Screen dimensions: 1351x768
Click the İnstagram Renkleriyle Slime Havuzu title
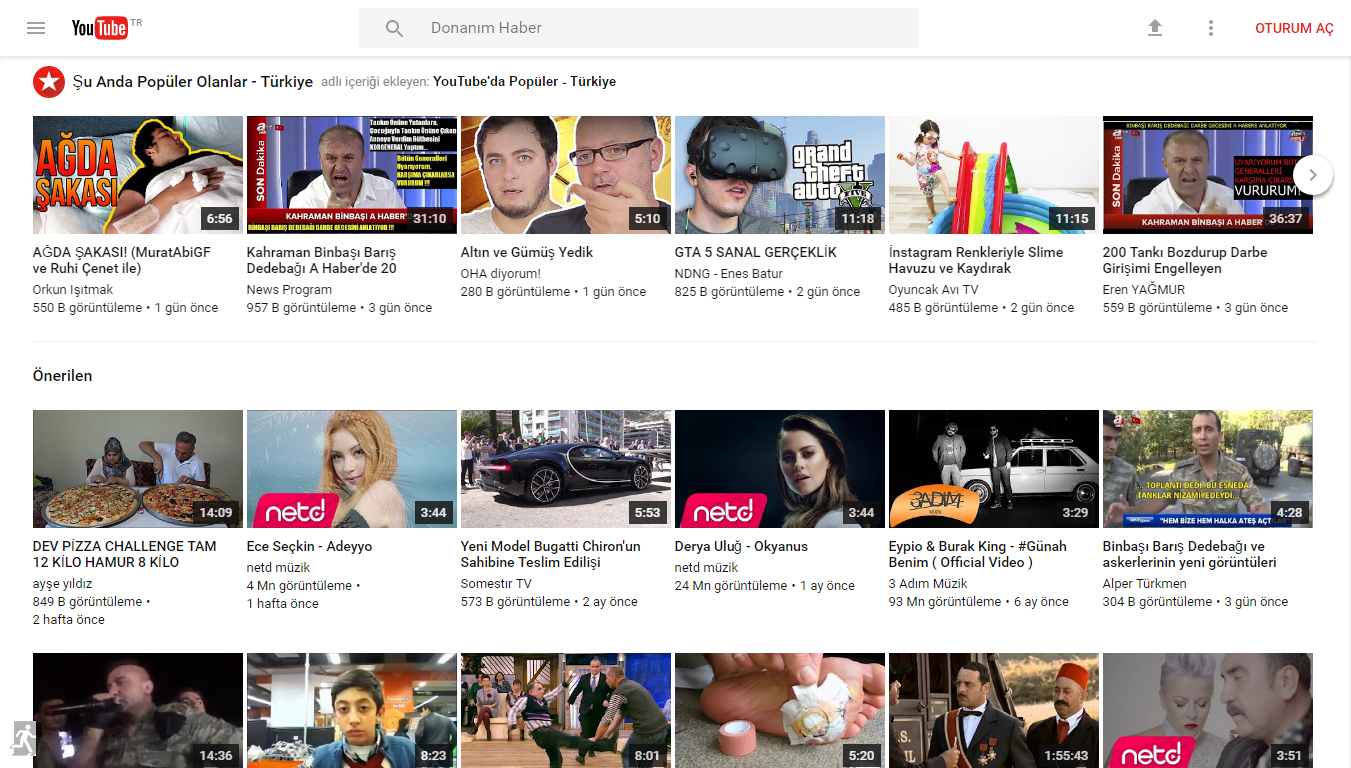[x=976, y=260]
